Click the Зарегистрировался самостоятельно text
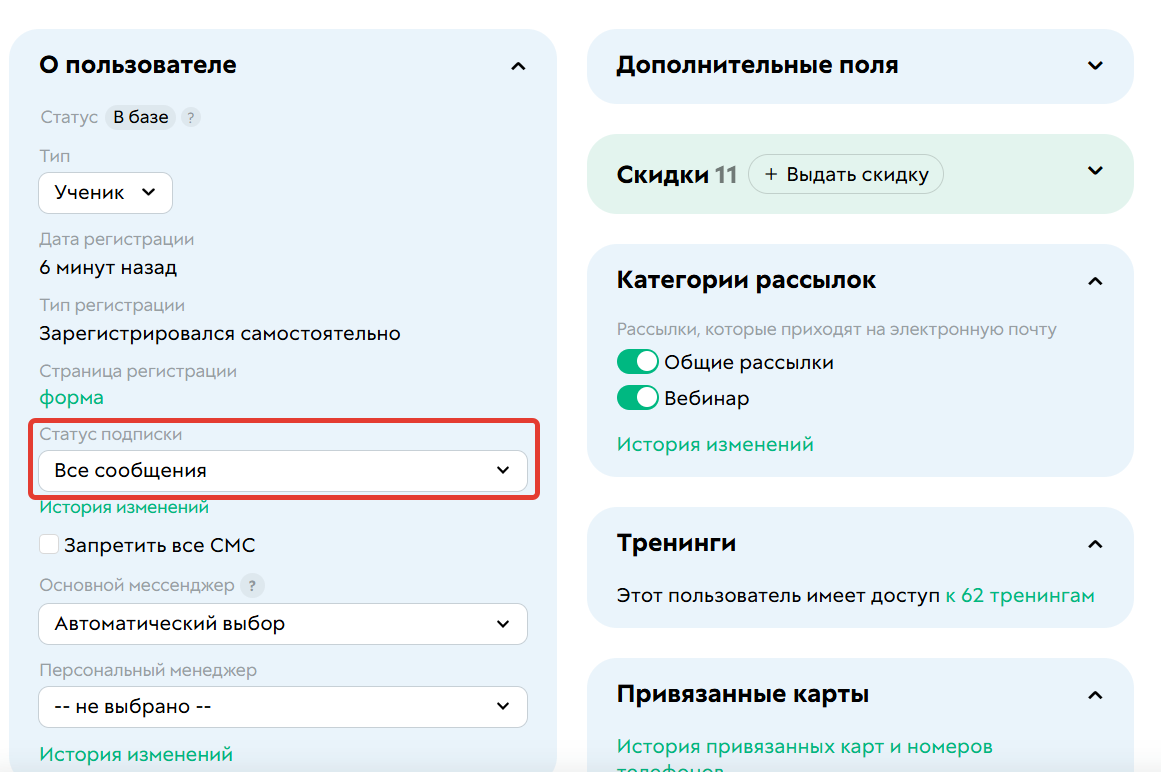Screen dimensions: 1161x772 (220, 334)
